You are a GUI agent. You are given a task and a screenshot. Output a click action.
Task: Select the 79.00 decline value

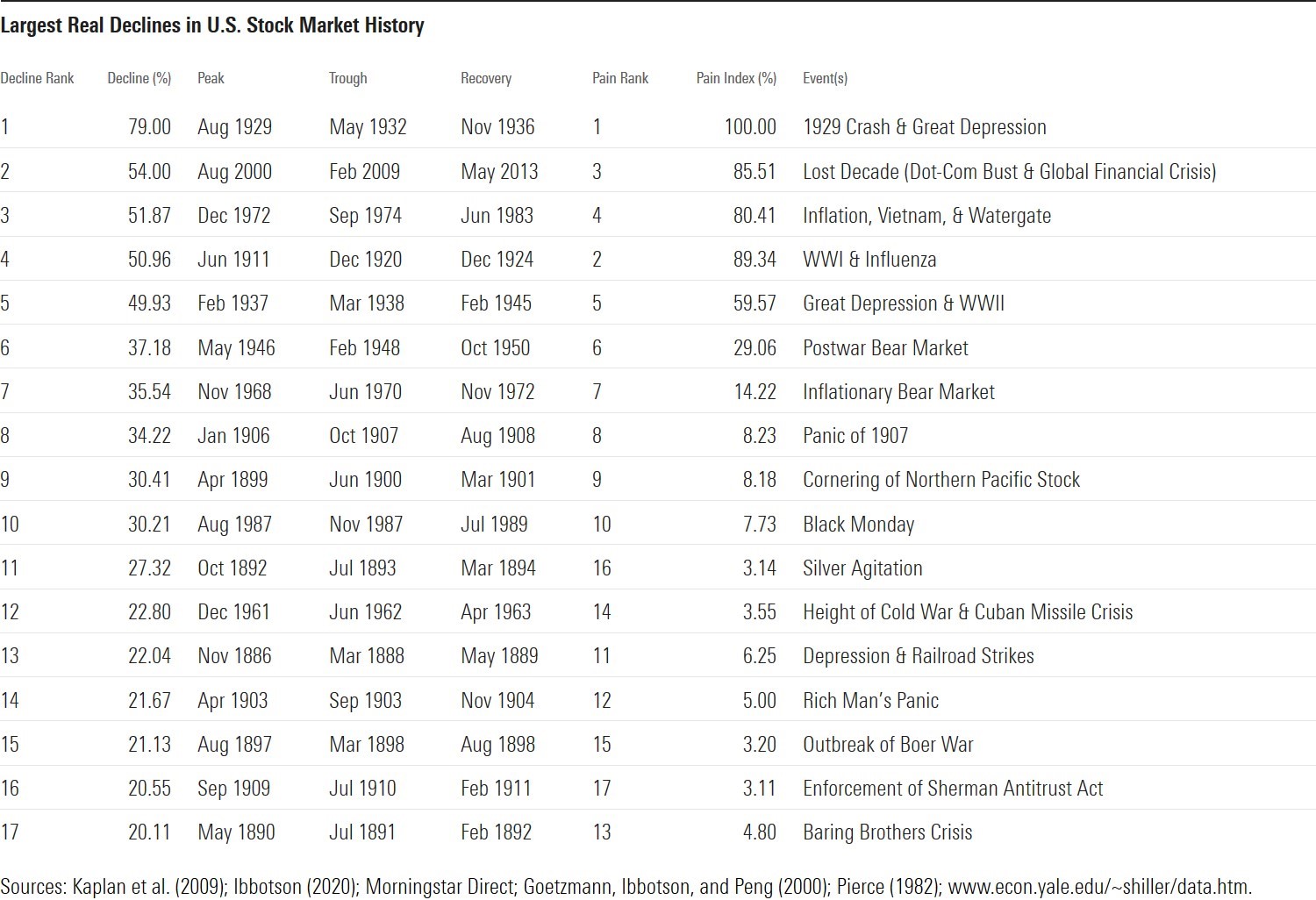pos(150,127)
